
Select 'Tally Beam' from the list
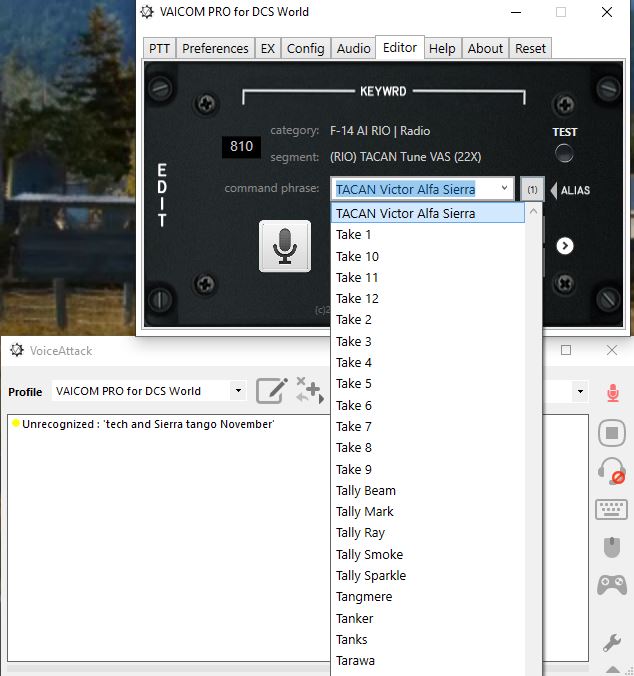coord(428,490)
